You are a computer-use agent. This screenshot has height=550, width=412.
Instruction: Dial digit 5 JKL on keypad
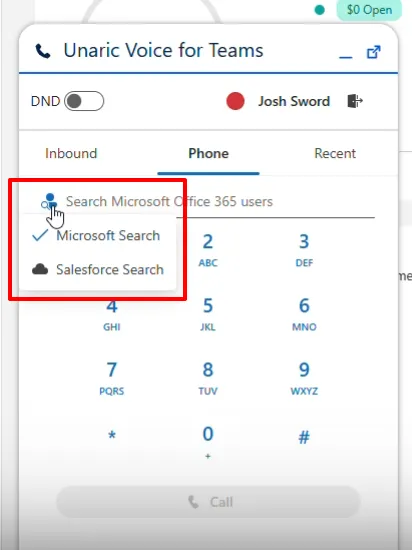coord(208,314)
